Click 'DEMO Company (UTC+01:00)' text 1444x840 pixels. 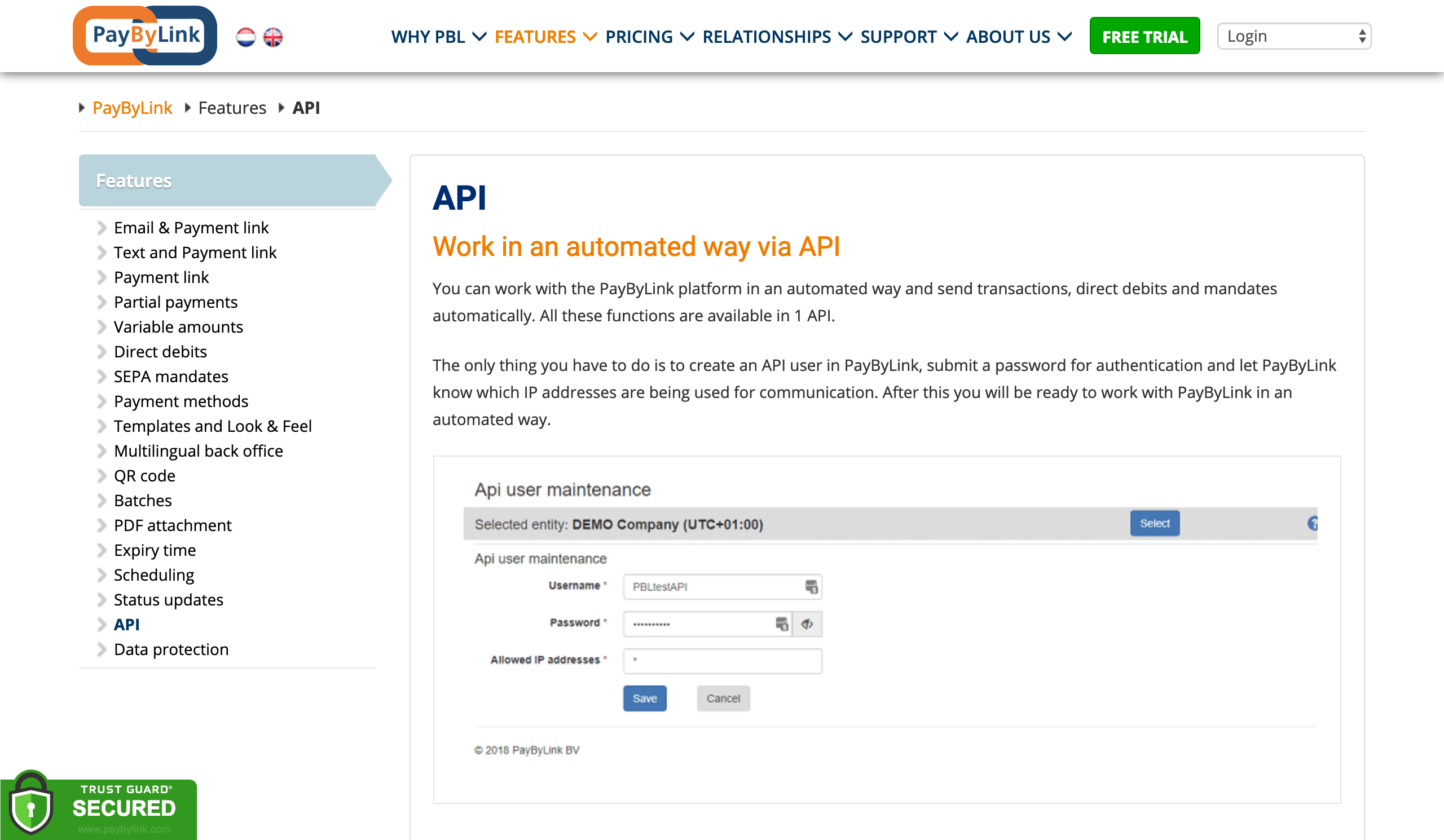pos(667,524)
